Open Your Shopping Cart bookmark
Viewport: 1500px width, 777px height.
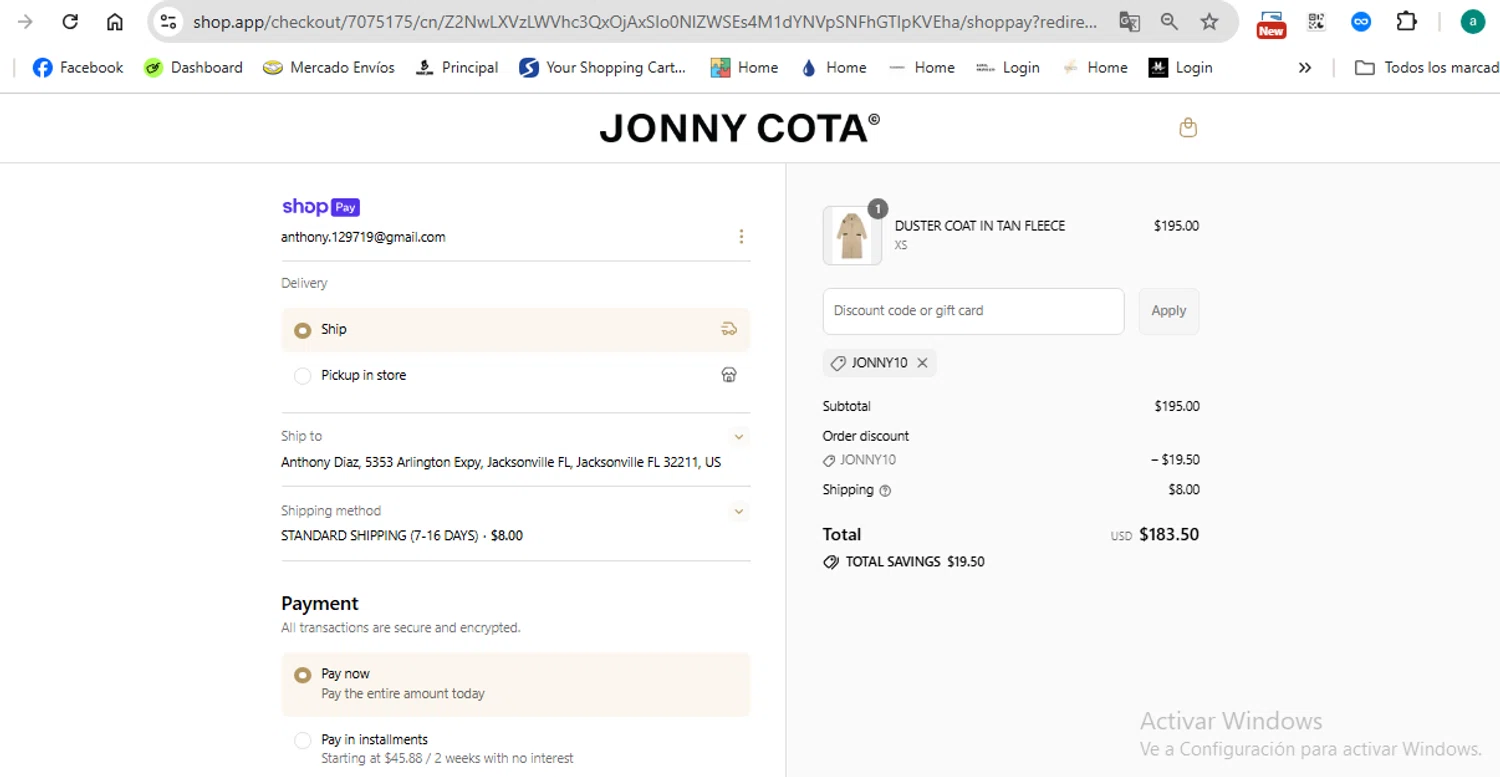[x=603, y=67]
